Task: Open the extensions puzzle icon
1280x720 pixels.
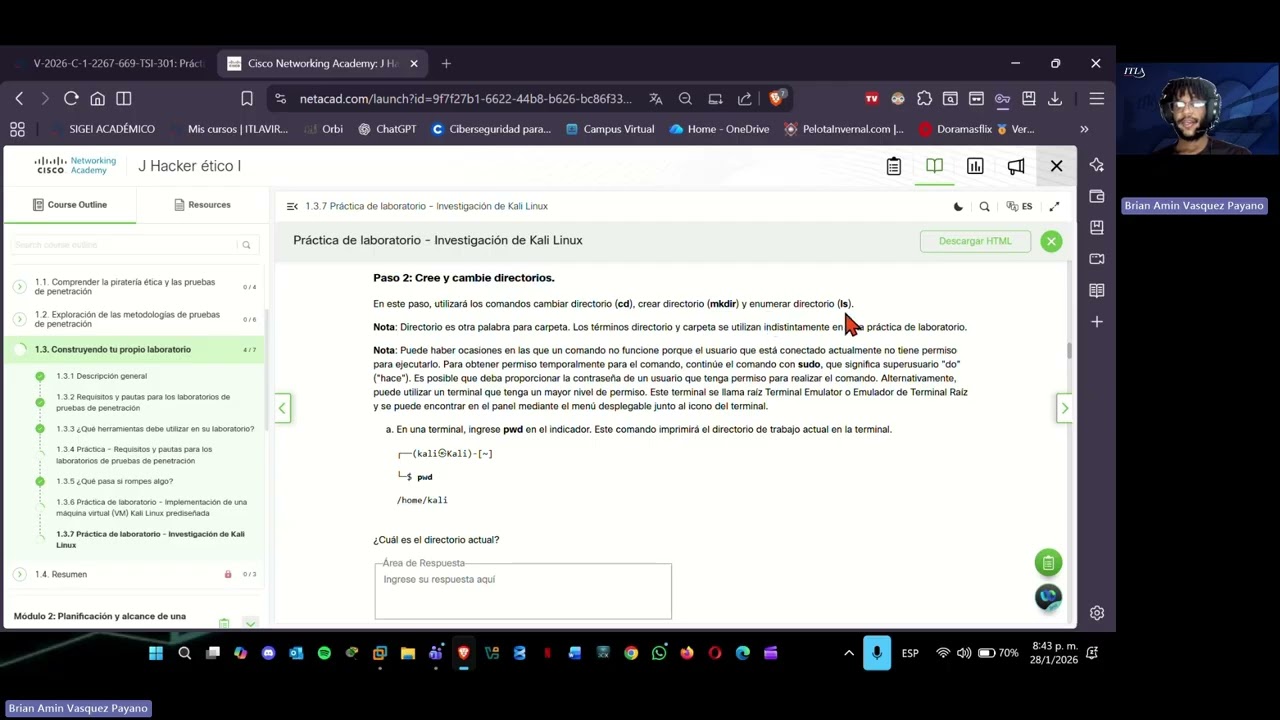Action: (924, 99)
